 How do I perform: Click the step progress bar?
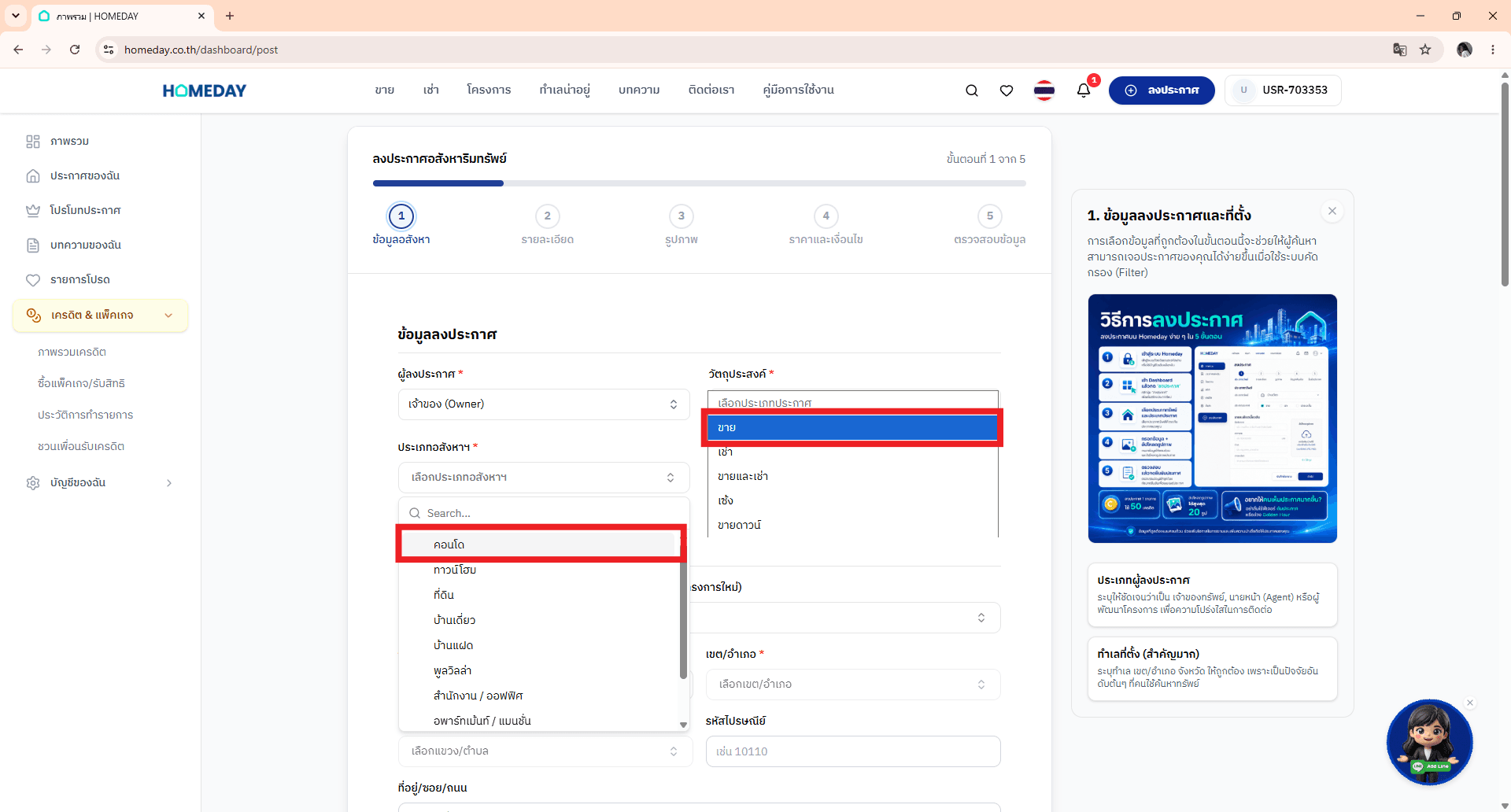click(700, 183)
